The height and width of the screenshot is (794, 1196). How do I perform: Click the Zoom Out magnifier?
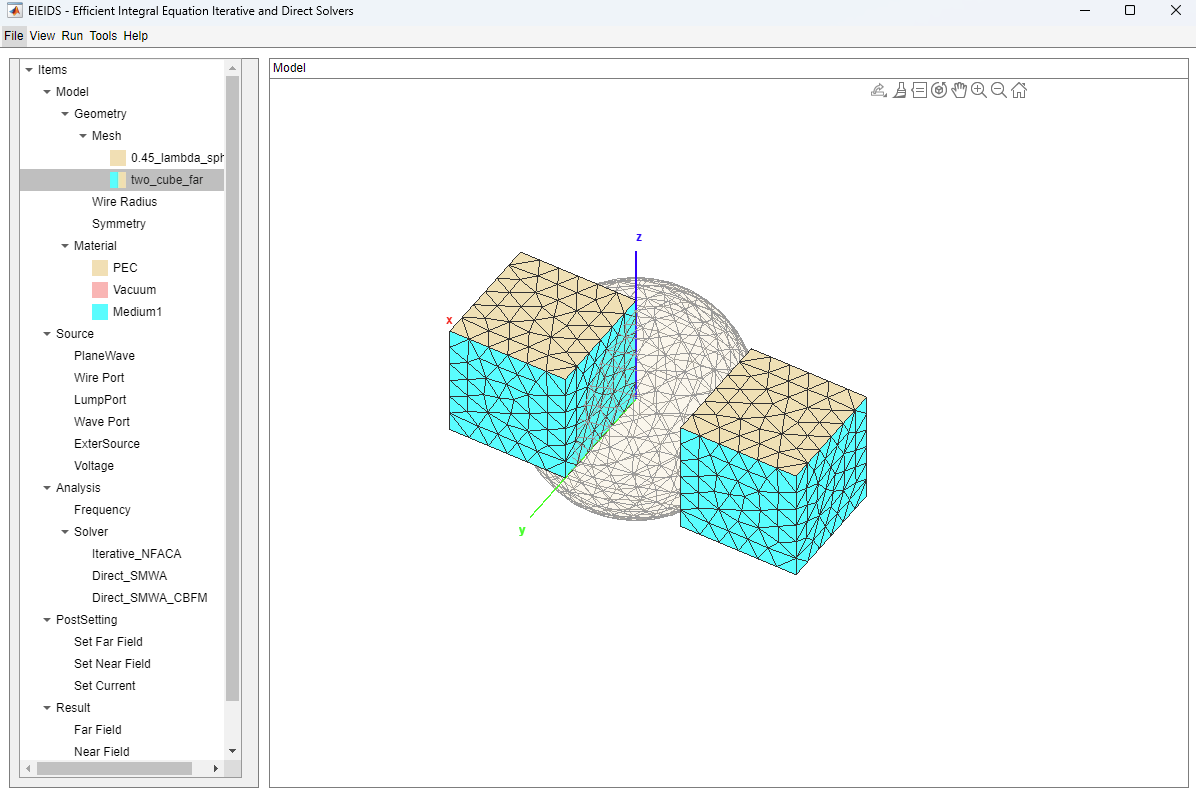[999, 90]
